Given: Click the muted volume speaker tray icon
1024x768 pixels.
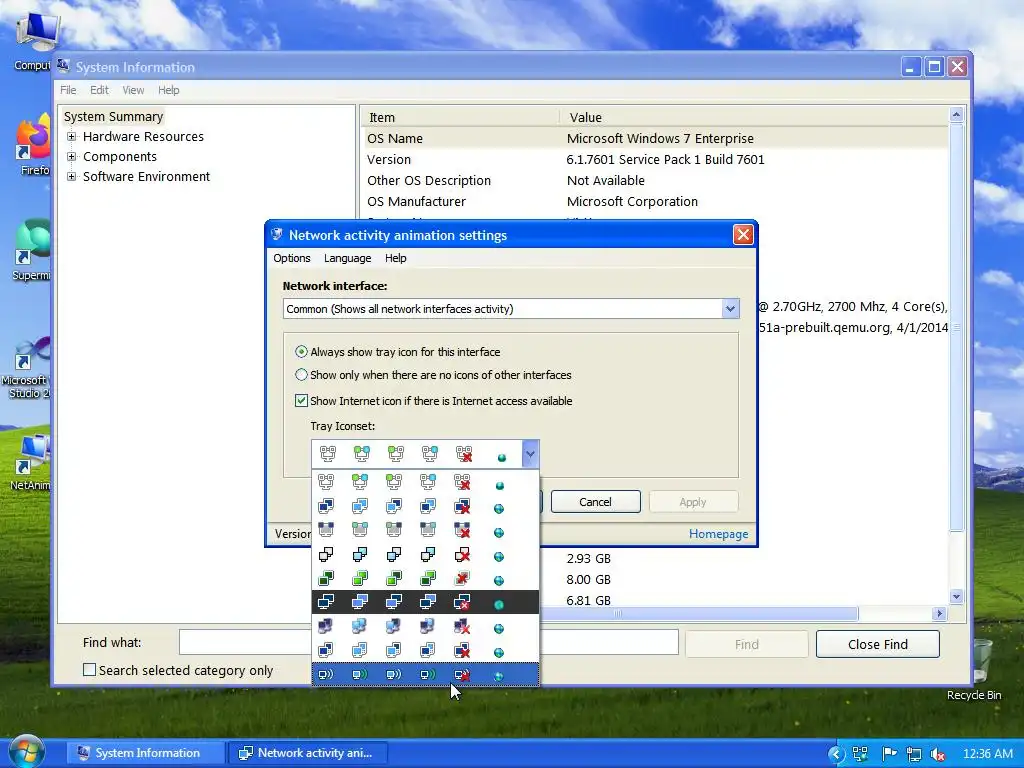Looking at the screenshot, I should (x=938, y=754).
